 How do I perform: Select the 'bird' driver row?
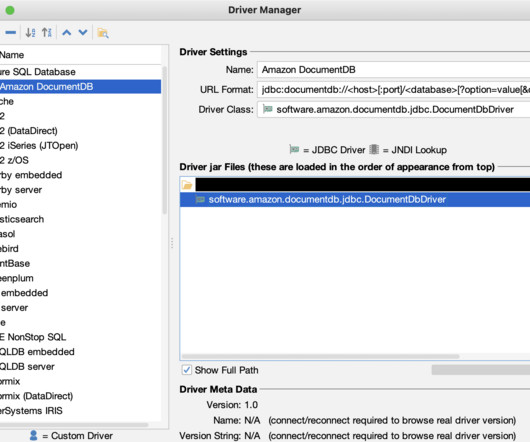[80, 249]
